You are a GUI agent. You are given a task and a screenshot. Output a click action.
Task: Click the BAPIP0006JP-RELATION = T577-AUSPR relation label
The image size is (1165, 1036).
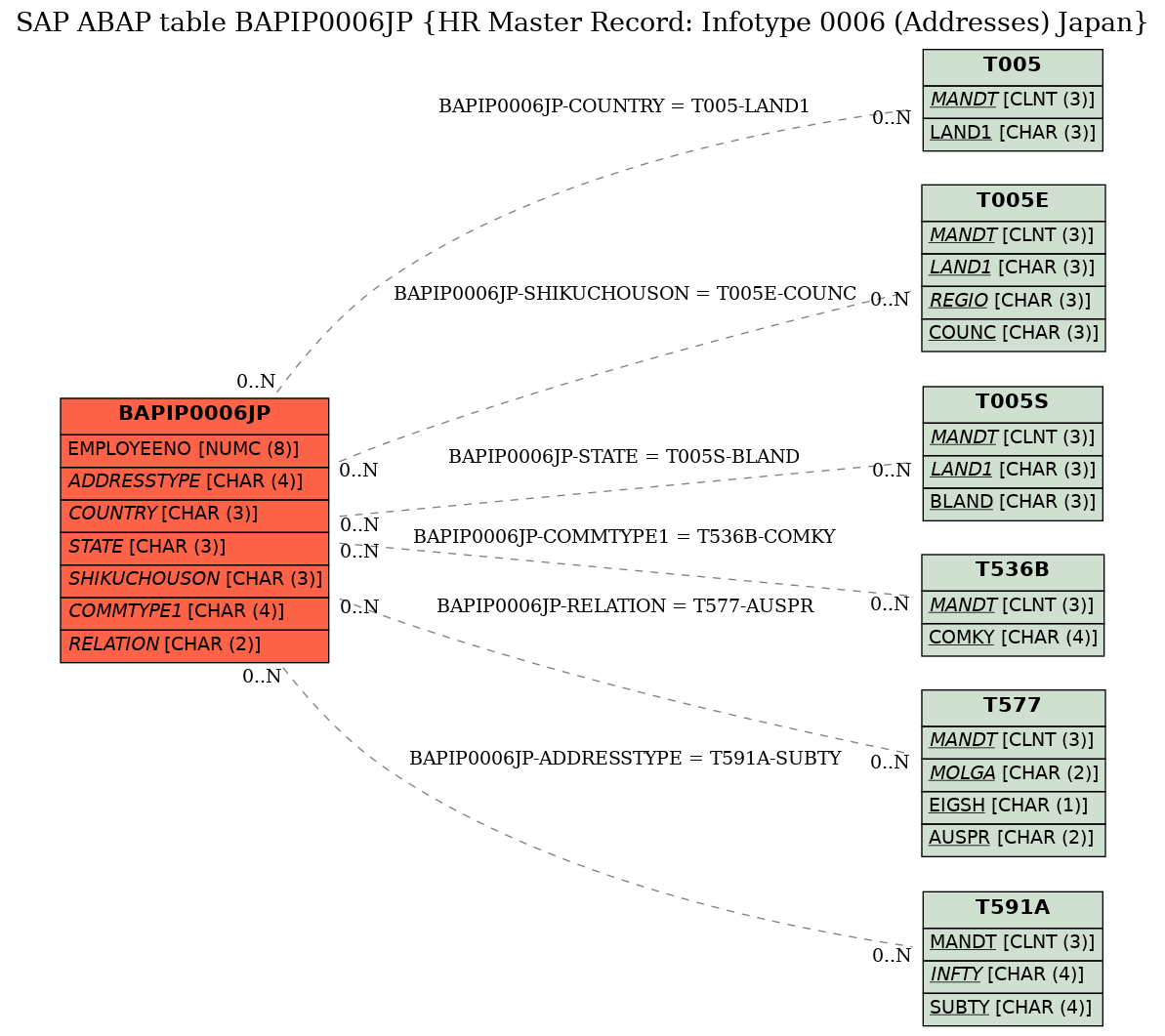click(x=625, y=606)
